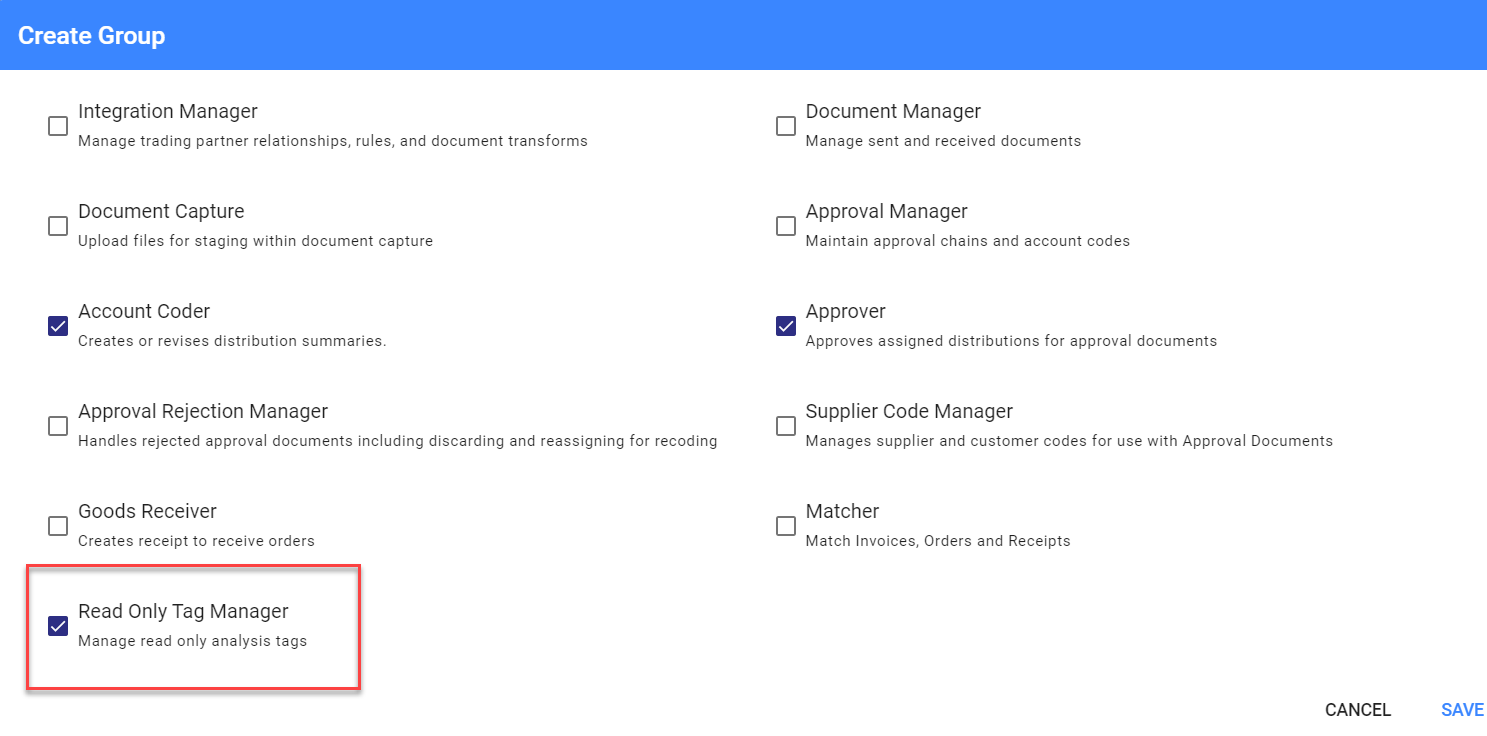
Task: Cancel group creation
Action: click(x=1357, y=710)
